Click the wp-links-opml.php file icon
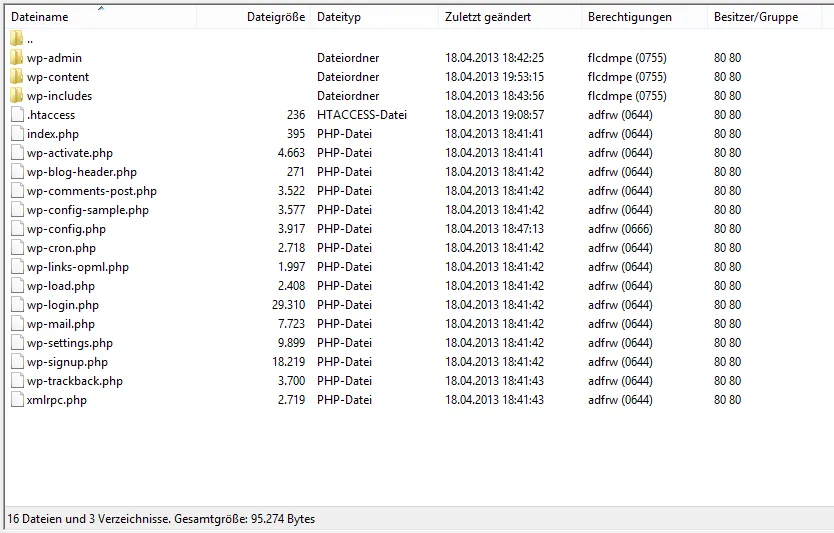Viewport: 834px width, 533px height. click(18, 266)
